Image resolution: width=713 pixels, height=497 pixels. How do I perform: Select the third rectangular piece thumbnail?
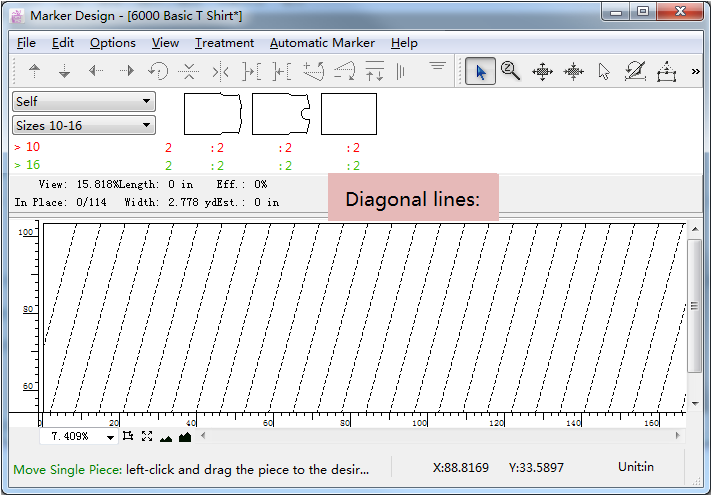pos(349,114)
